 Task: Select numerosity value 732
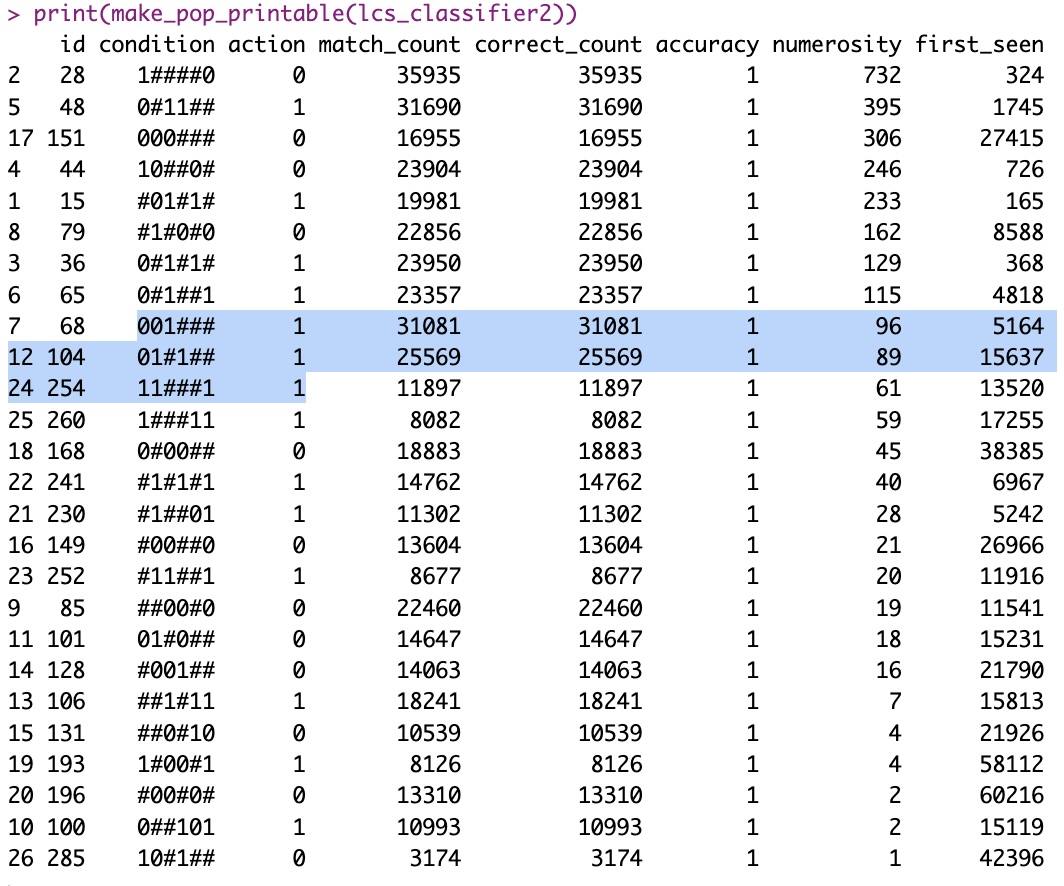coord(881,75)
